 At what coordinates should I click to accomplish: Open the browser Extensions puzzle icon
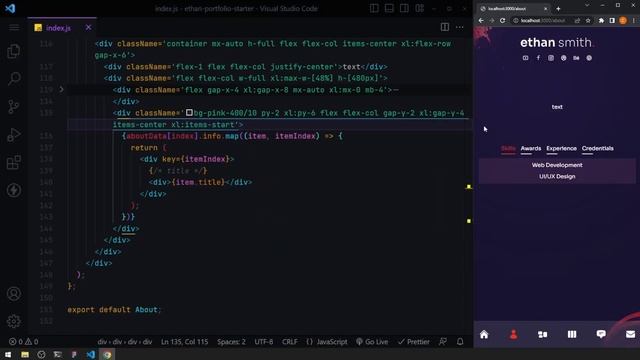click(x=601, y=20)
